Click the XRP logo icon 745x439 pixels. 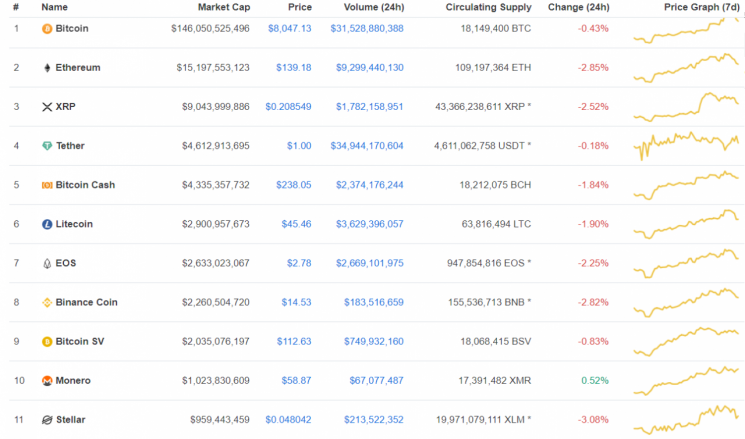pos(47,107)
